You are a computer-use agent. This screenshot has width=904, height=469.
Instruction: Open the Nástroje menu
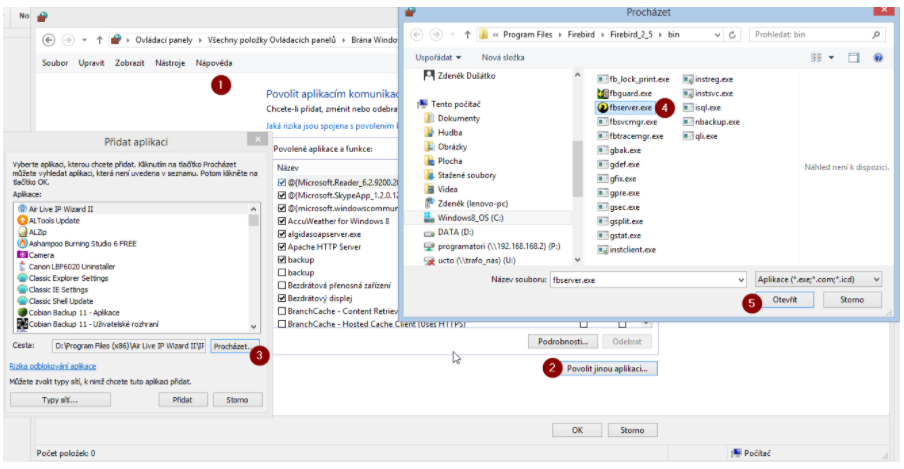point(170,63)
